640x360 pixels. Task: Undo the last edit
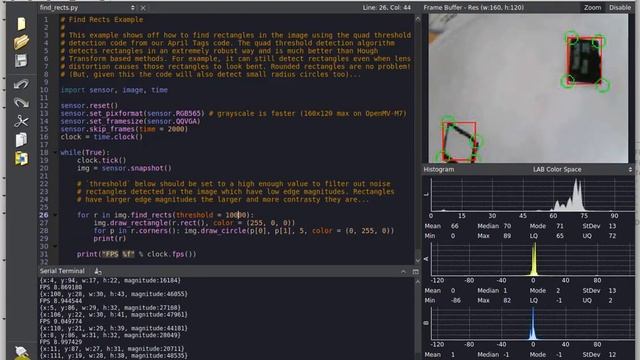point(21,84)
